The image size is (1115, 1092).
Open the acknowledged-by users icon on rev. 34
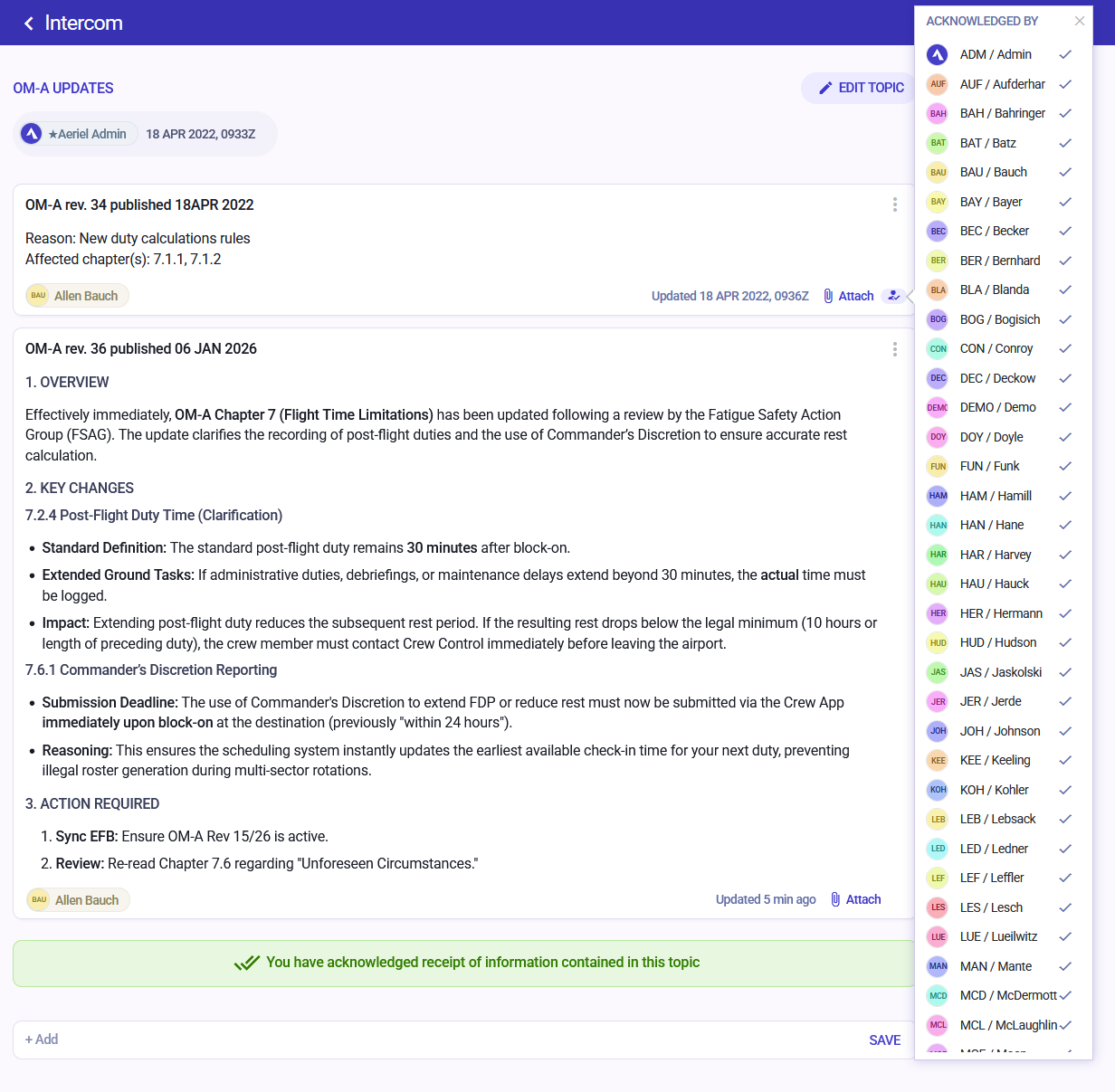[x=894, y=296]
